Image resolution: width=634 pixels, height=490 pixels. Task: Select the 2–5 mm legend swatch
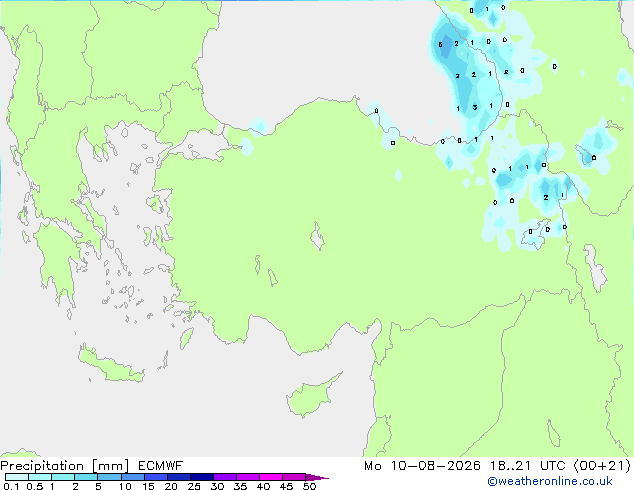pyautogui.click(x=86, y=477)
